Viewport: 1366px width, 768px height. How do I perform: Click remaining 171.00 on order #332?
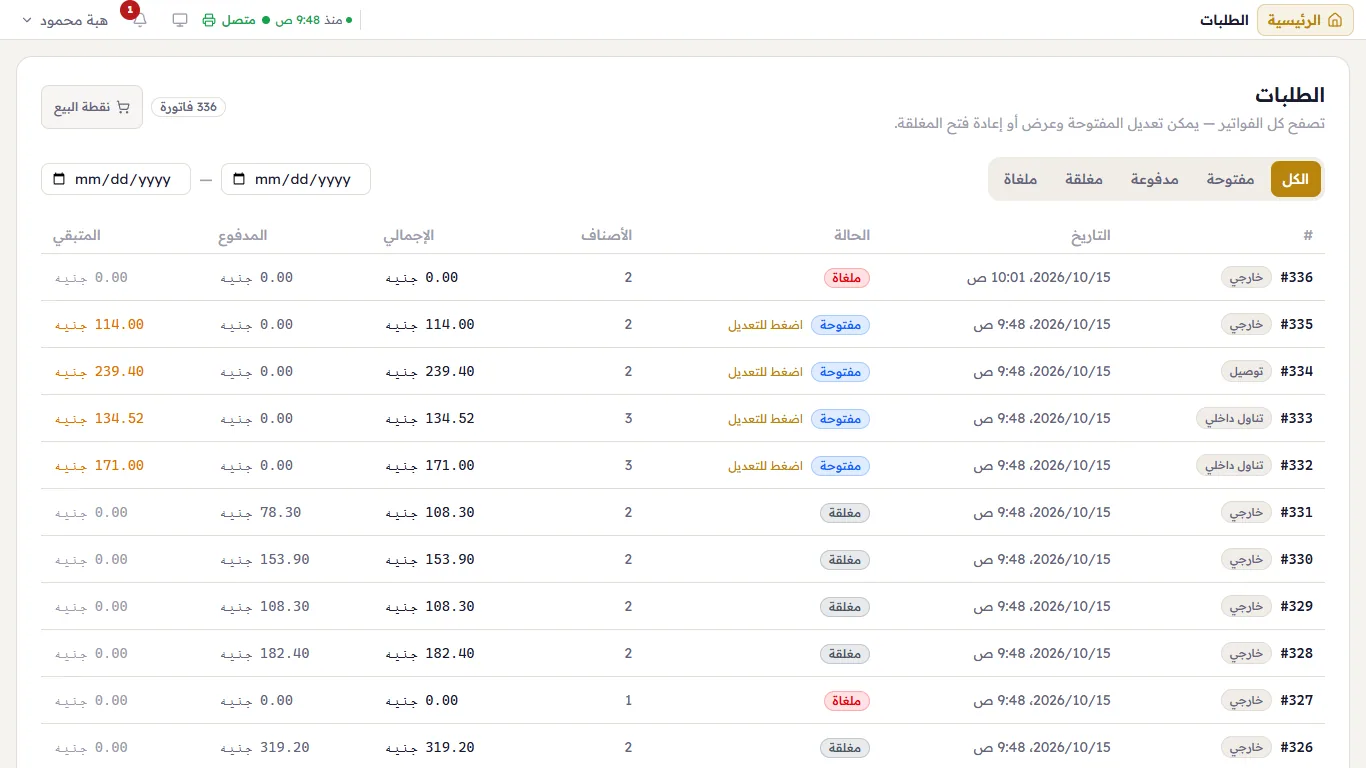click(x=99, y=466)
